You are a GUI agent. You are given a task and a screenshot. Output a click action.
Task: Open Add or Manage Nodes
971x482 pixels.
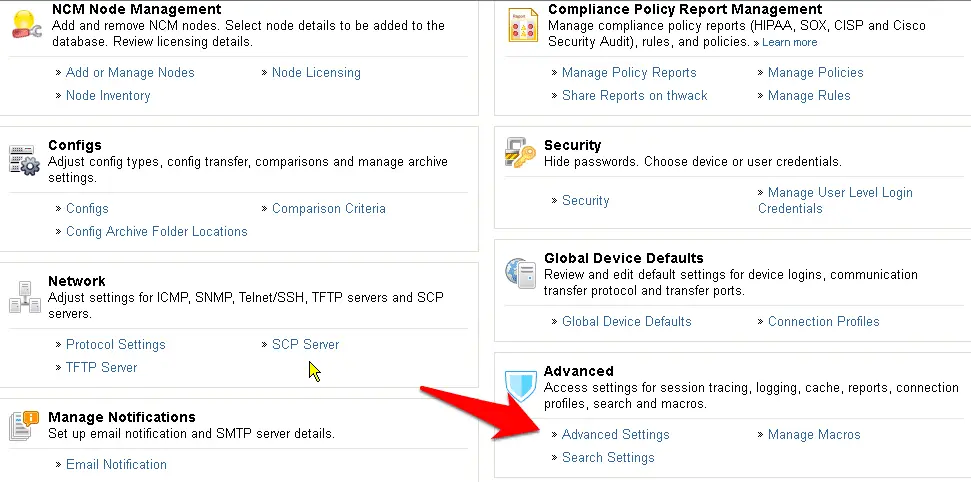[130, 72]
